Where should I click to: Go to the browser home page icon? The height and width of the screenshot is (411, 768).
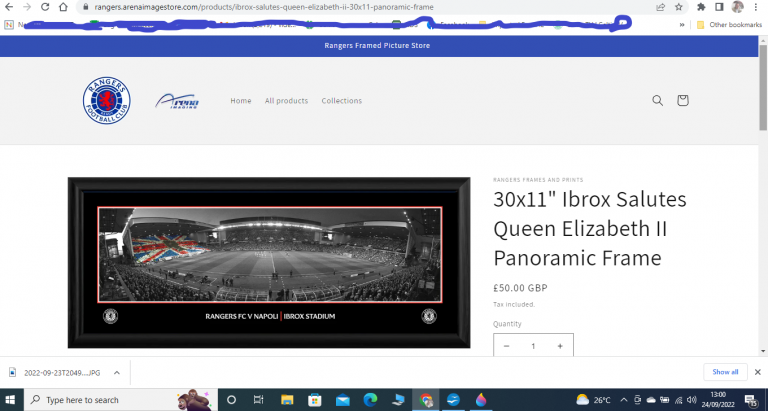[x=63, y=7]
